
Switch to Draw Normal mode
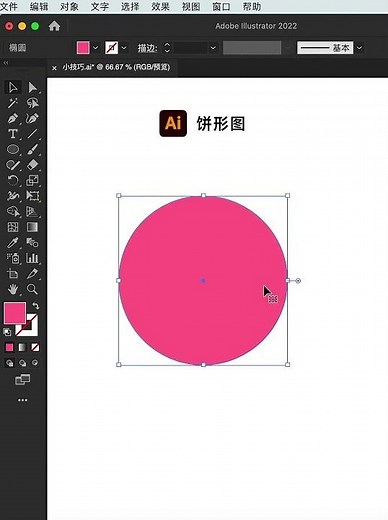[x=10, y=363]
